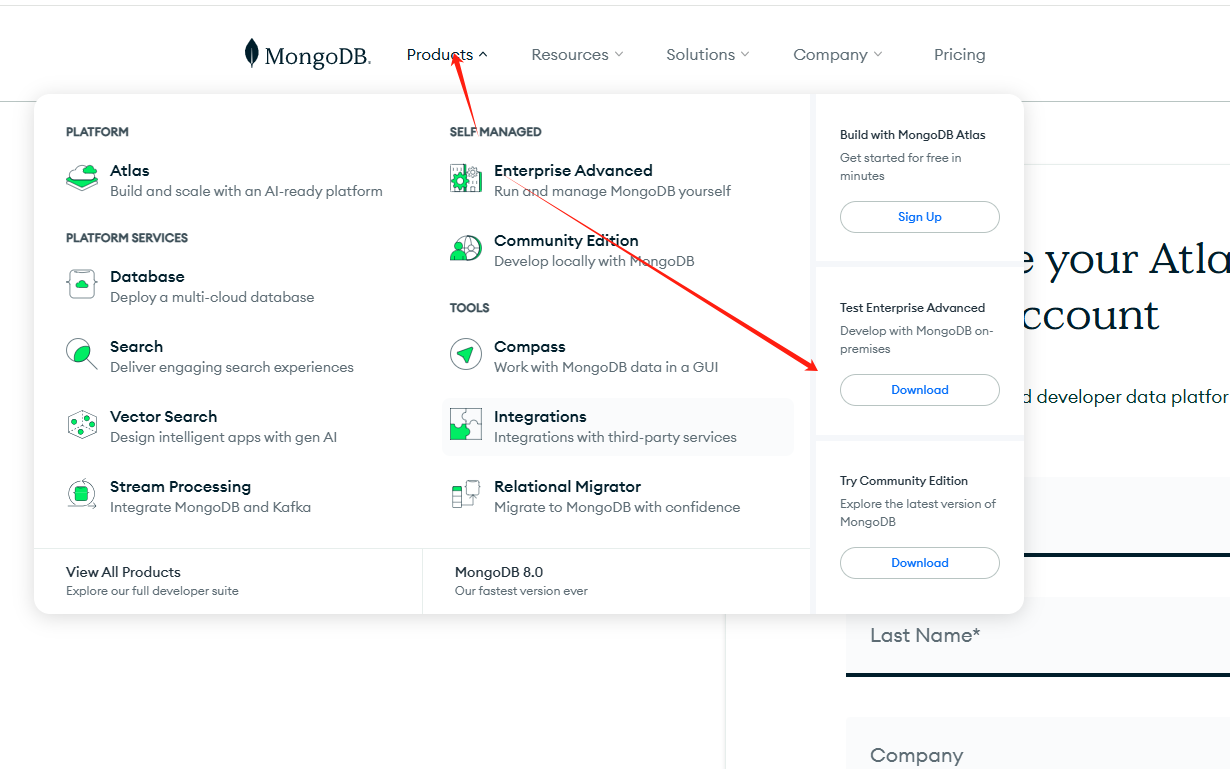The image size is (1230, 769).
Task: Click 'Develop locally with MongoDB' text
Action: [594, 261]
